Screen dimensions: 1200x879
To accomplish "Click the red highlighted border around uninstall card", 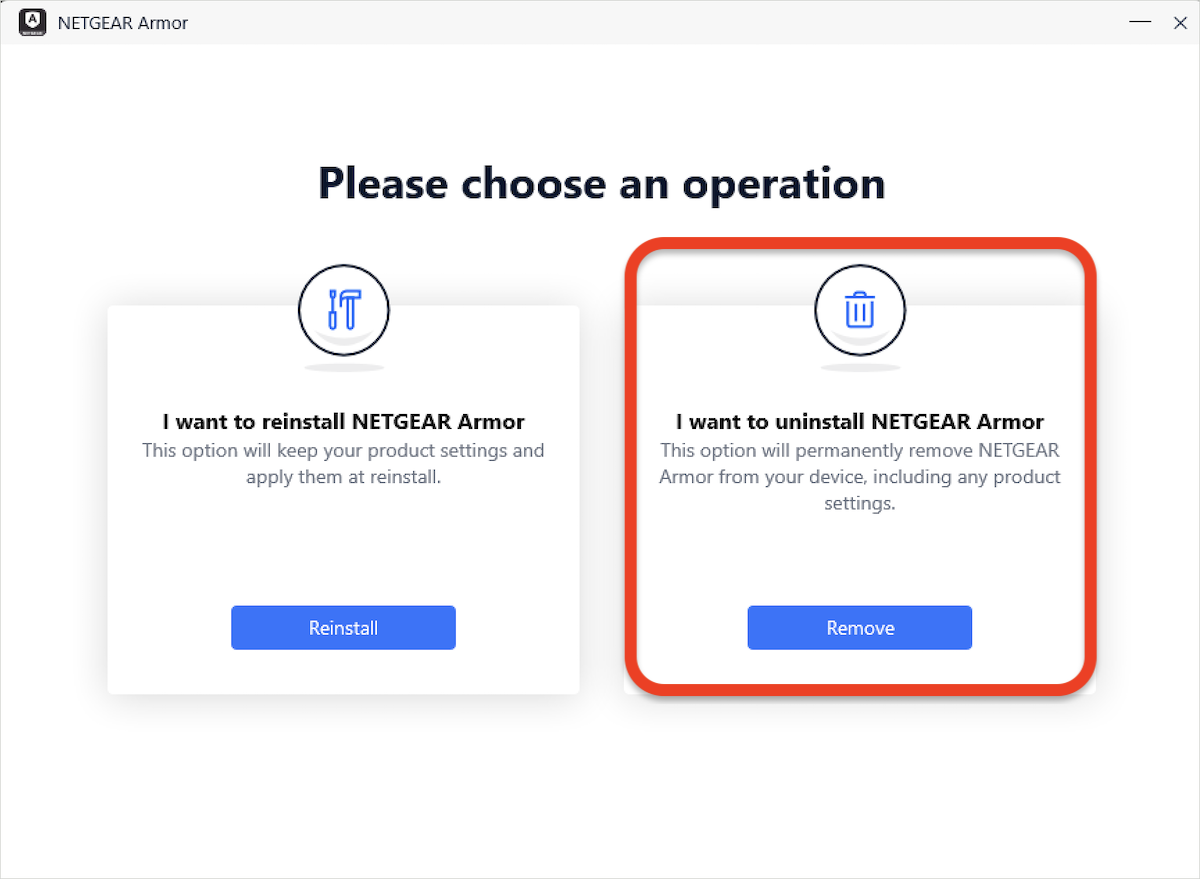I will pyautogui.click(x=859, y=243).
